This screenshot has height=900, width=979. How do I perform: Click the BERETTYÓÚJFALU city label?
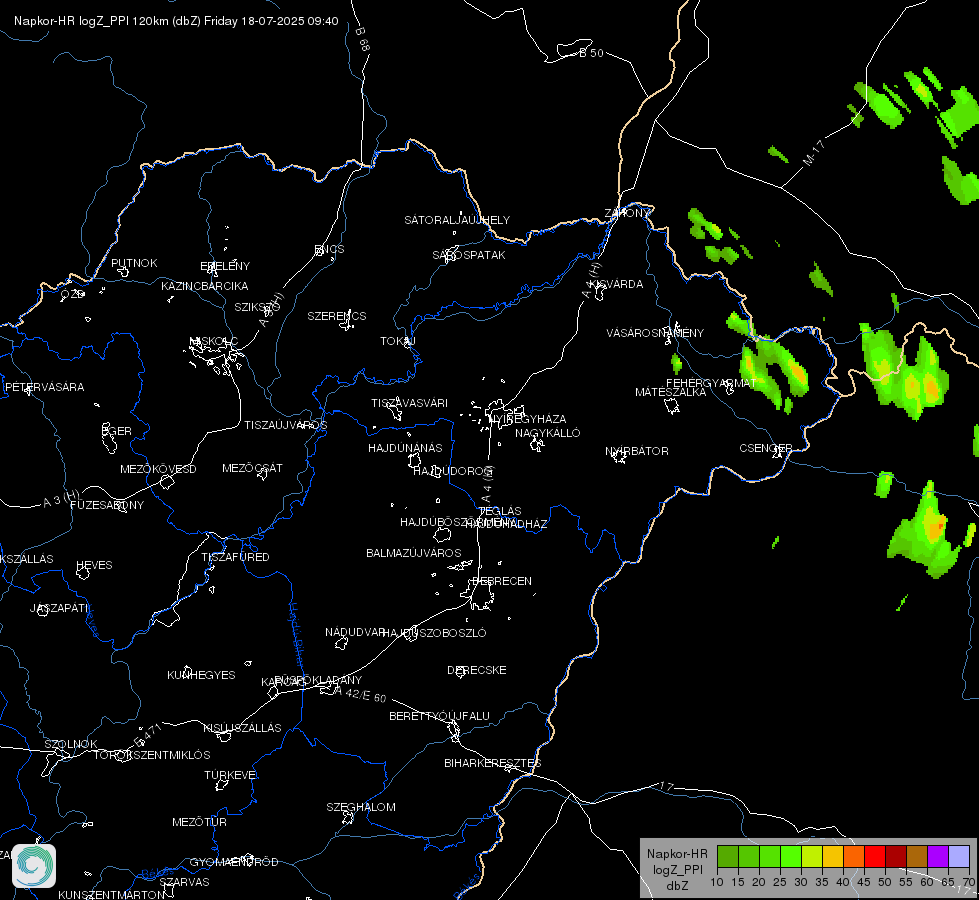(x=440, y=716)
